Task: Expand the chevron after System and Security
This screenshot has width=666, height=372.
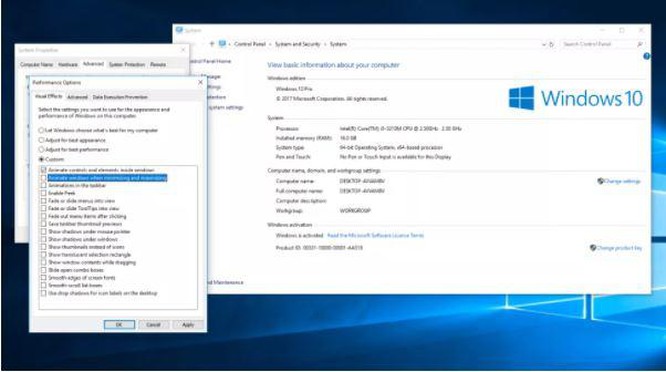Action: coord(325,44)
